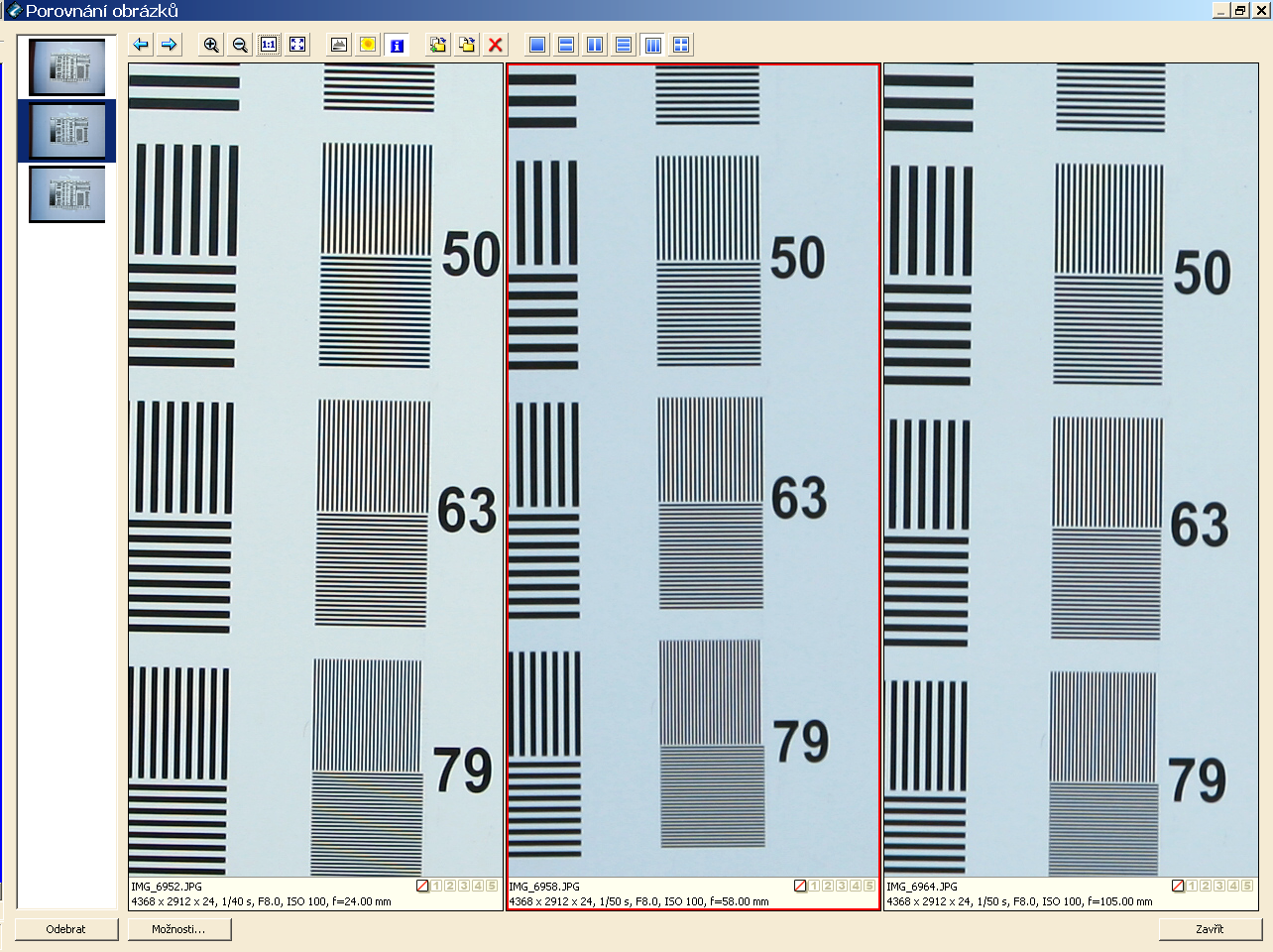Switch to three vertical columns layout

[652, 45]
